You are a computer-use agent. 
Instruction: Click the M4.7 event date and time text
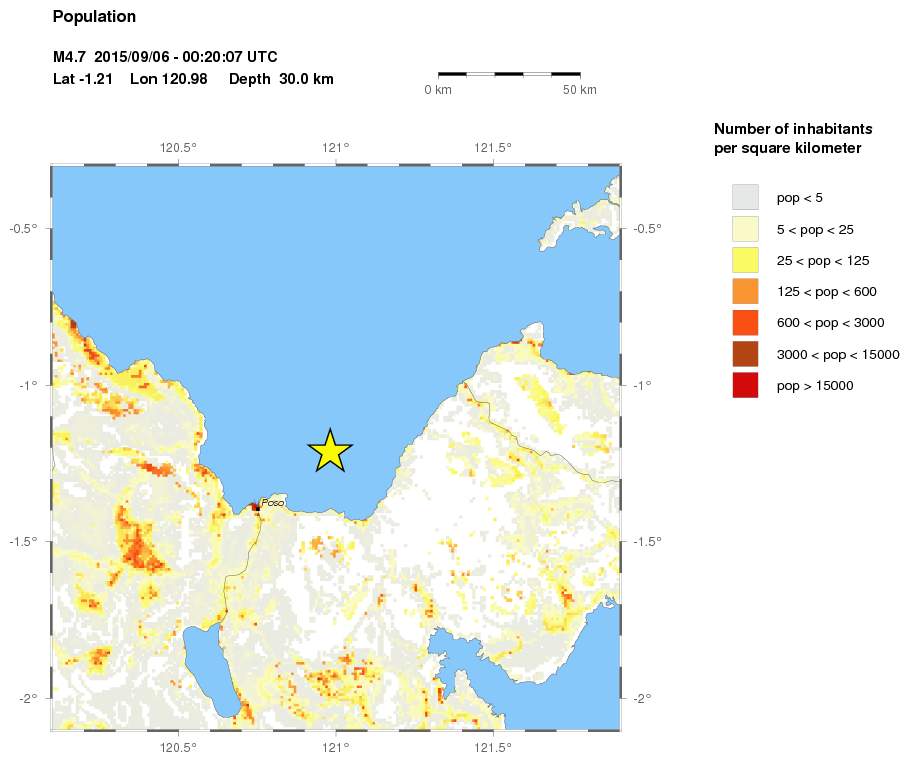165,57
